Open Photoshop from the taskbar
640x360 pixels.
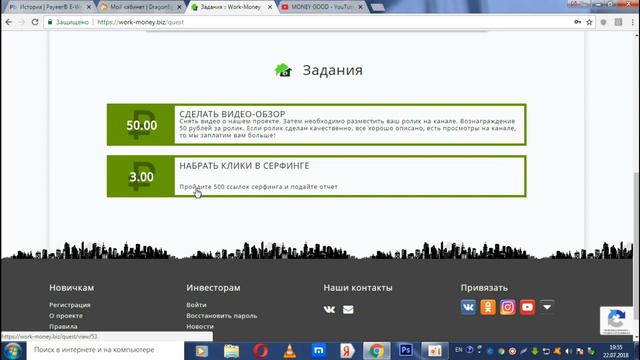tap(406, 350)
